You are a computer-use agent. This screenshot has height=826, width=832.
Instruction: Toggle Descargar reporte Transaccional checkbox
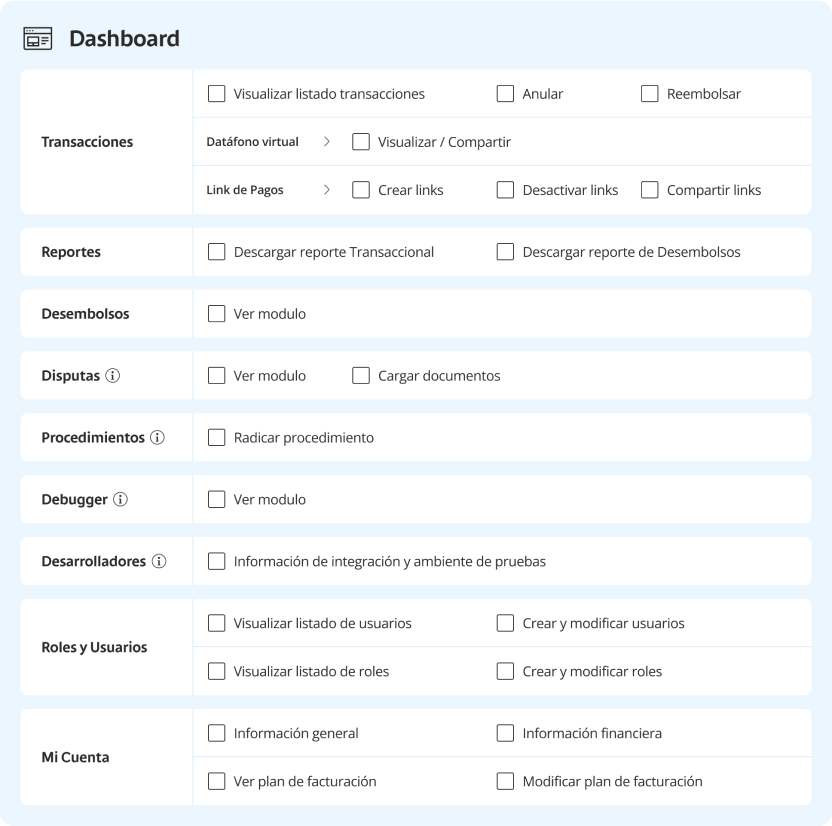point(216,252)
